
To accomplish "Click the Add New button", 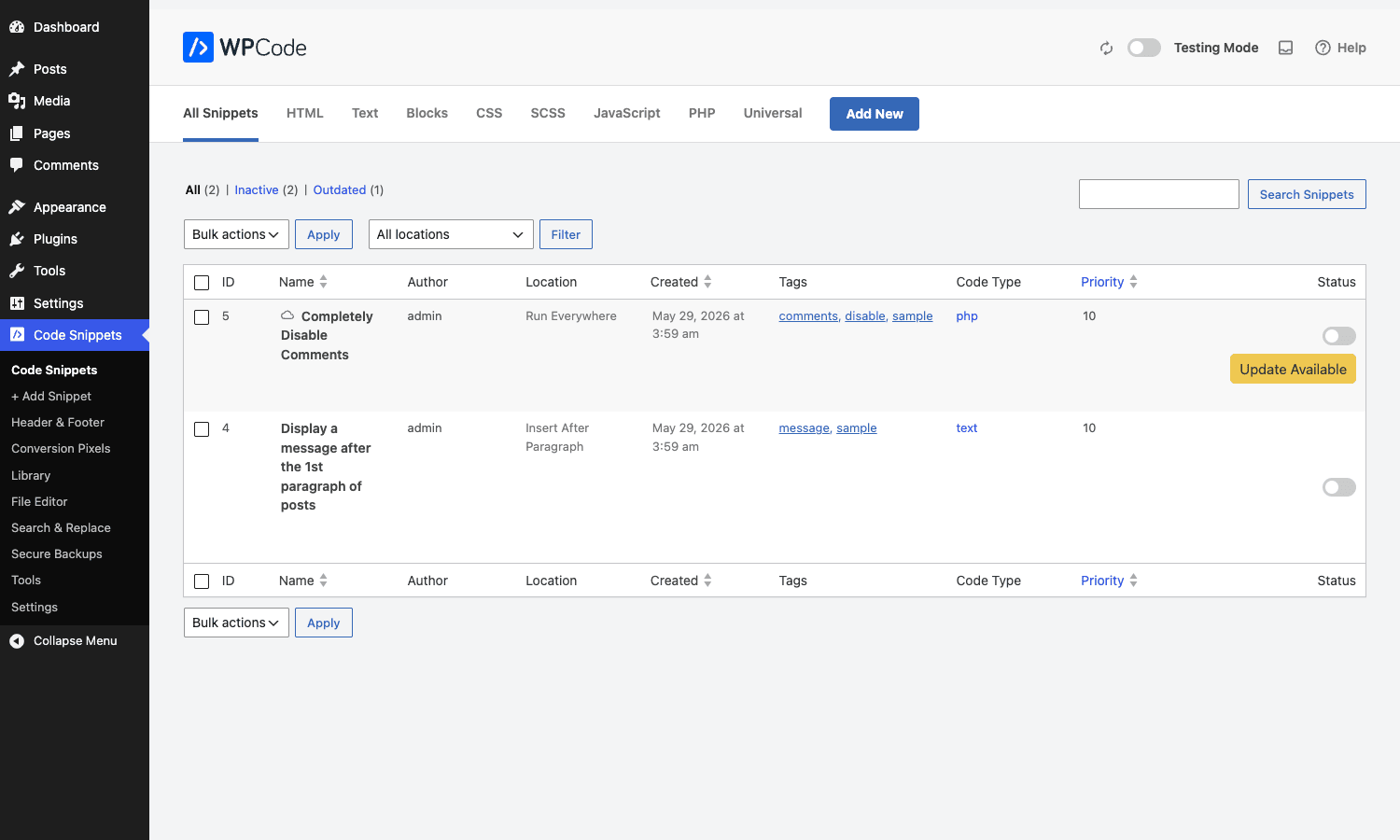I will [875, 114].
